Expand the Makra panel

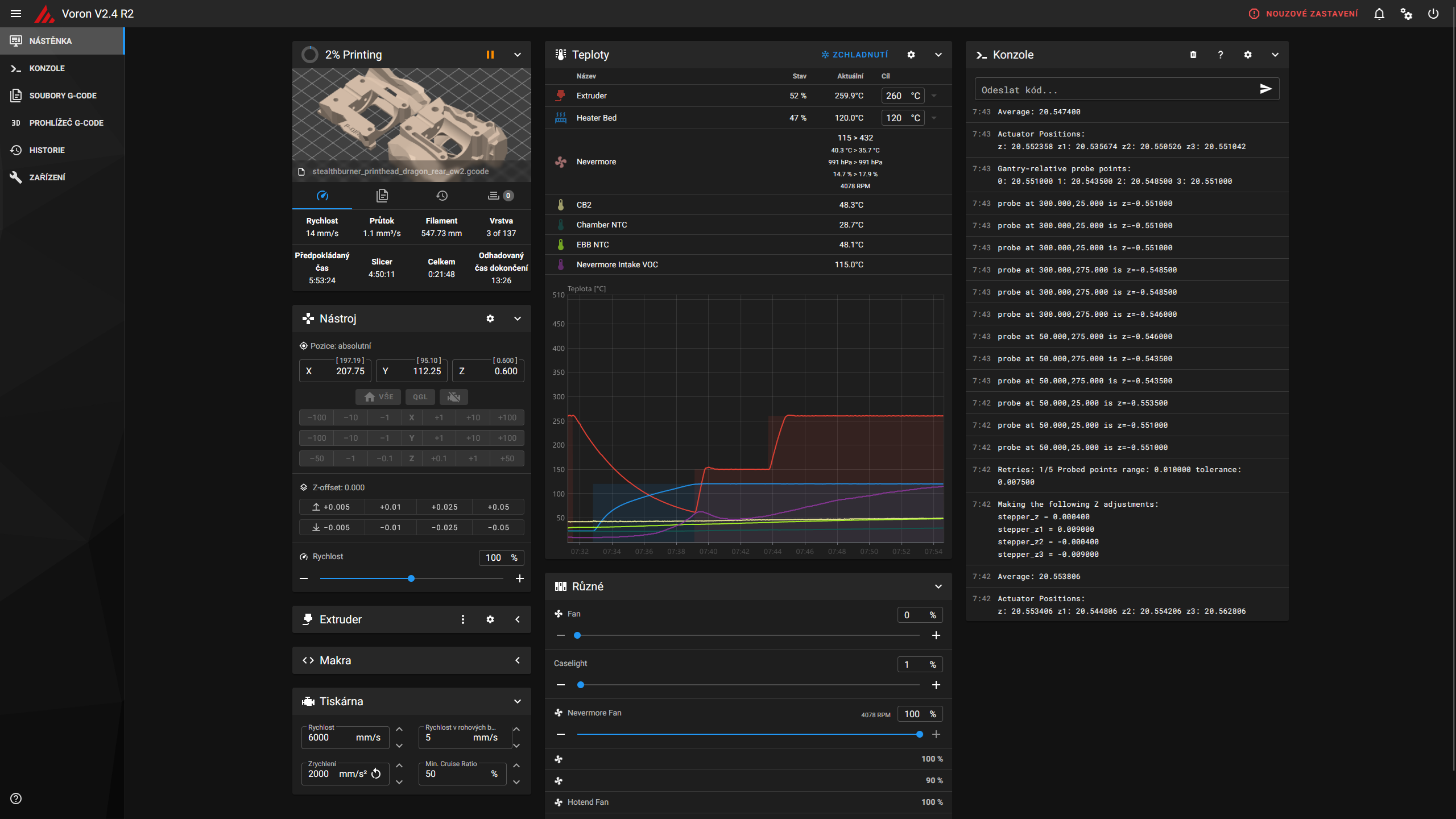click(x=518, y=660)
